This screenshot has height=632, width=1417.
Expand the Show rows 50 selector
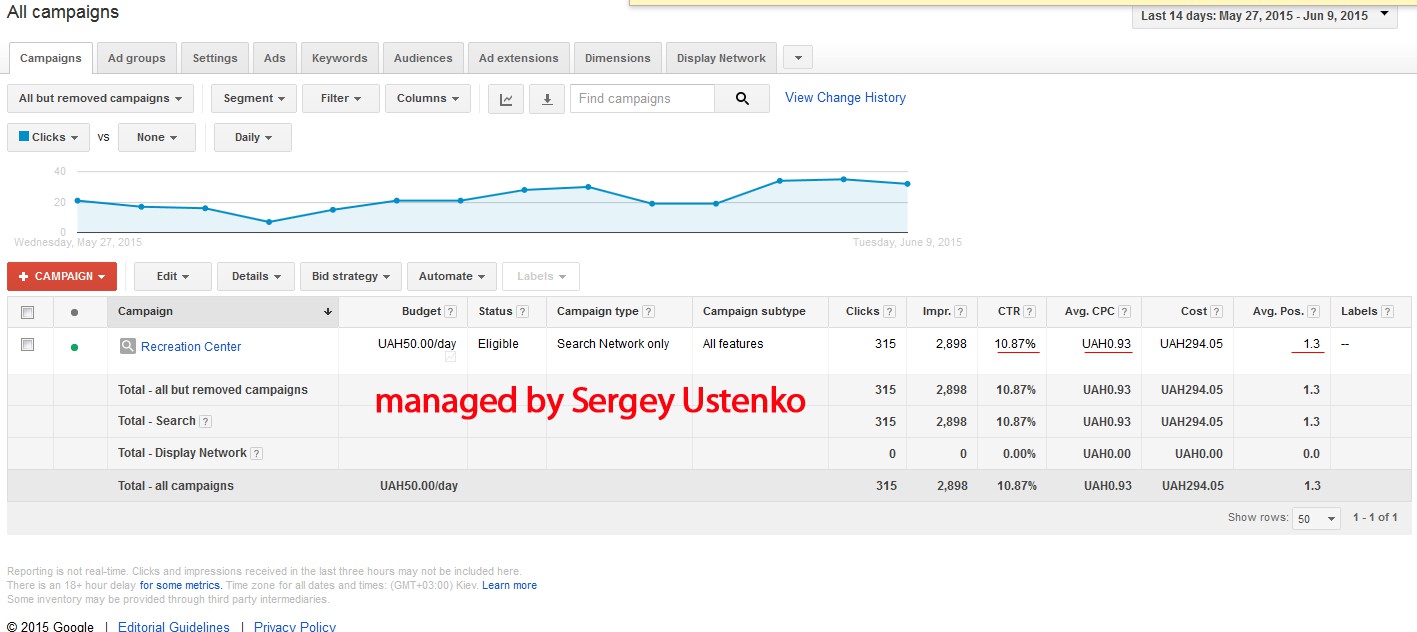1316,519
